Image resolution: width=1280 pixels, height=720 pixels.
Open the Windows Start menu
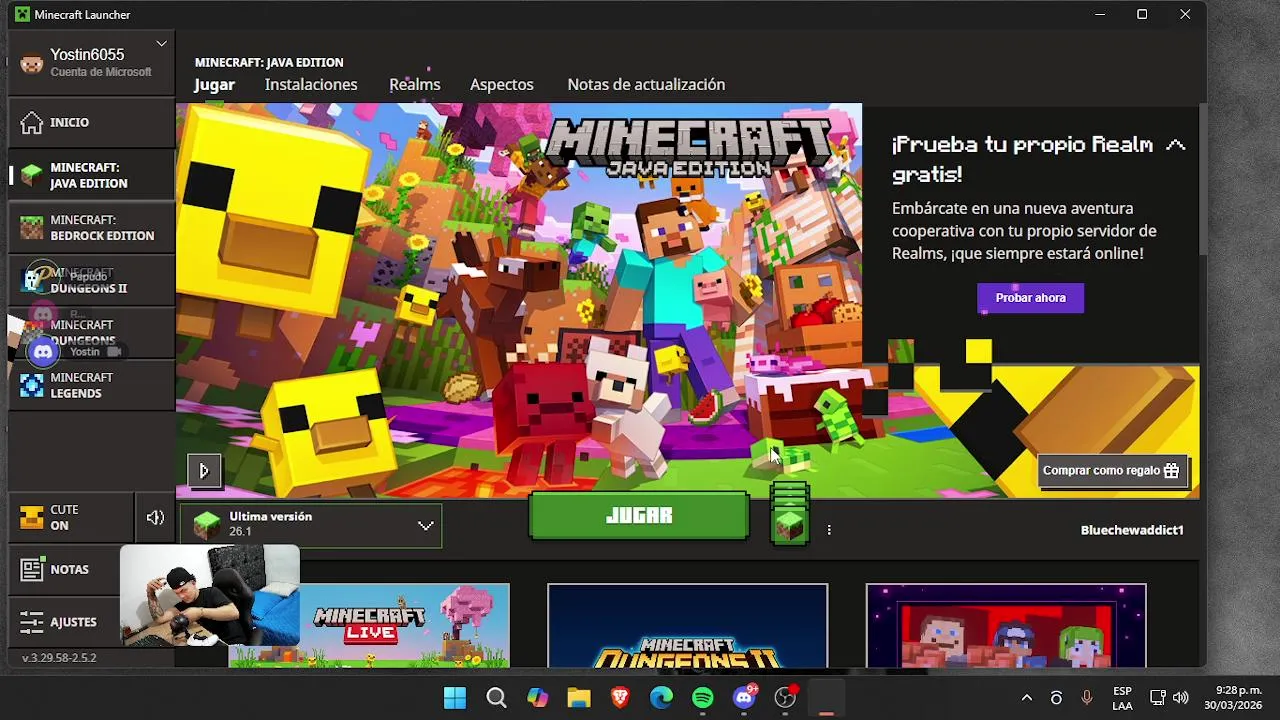point(454,698)
